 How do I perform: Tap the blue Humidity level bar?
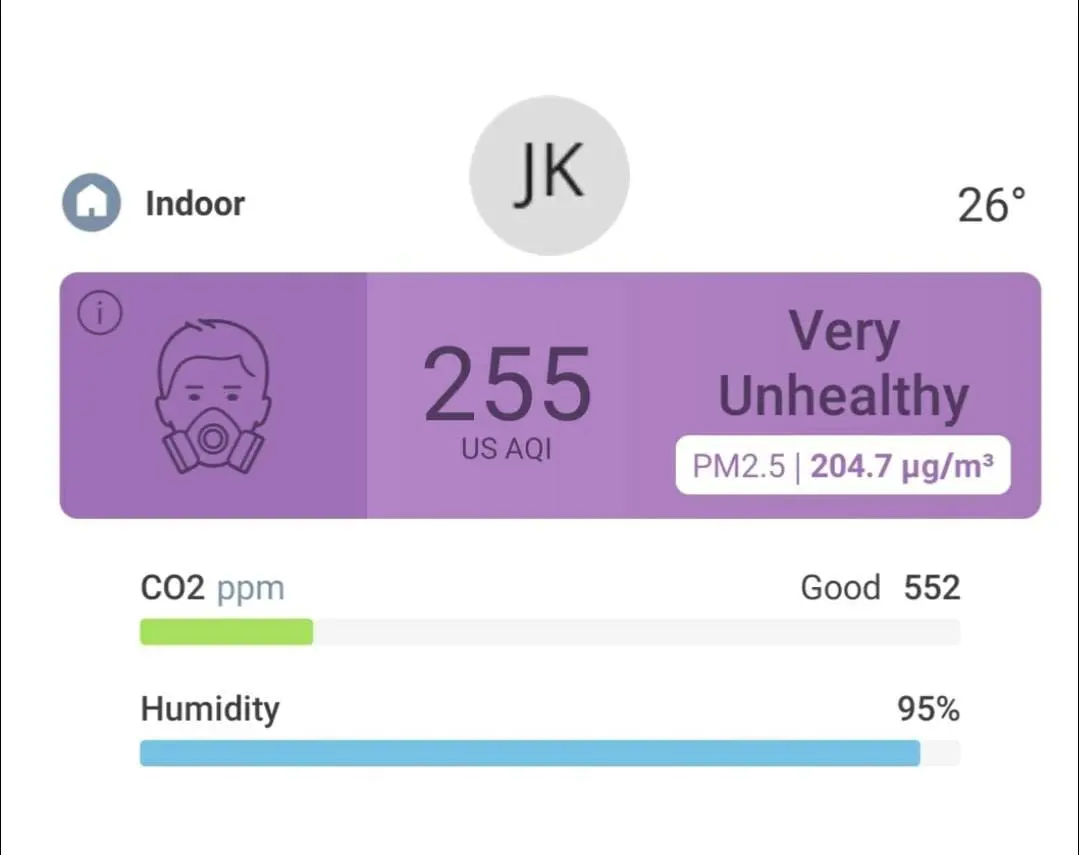tap(530, 753)
